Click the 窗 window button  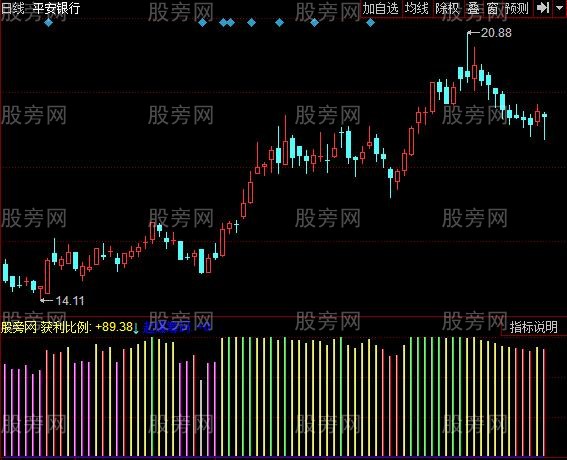[493, 9]
